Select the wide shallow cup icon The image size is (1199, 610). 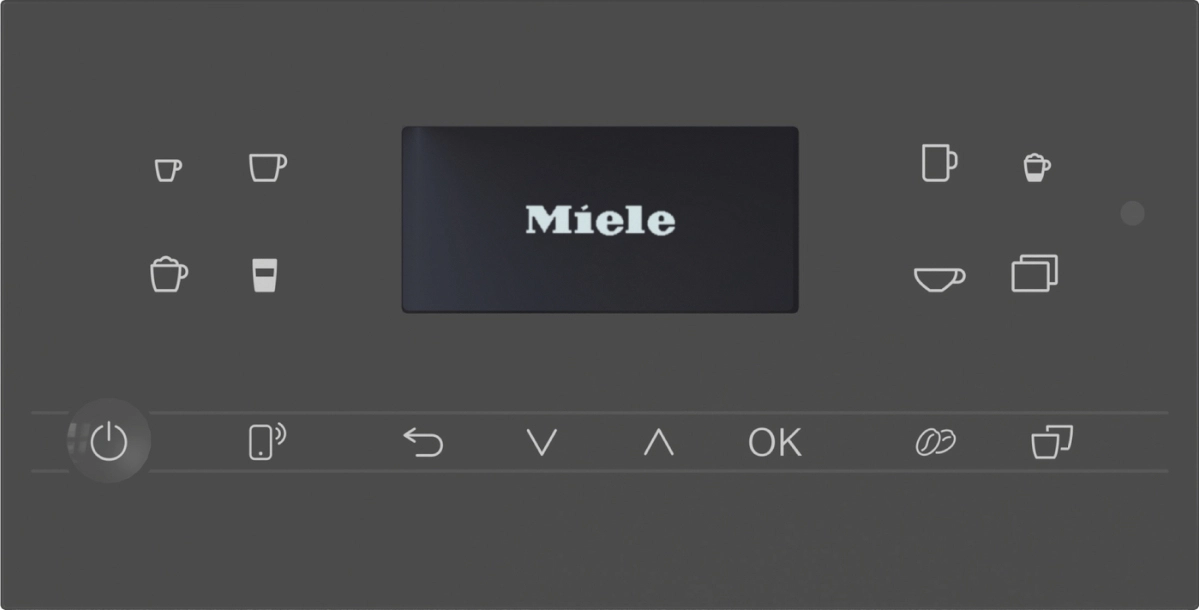pyautogui.click(x=939, y=279)
